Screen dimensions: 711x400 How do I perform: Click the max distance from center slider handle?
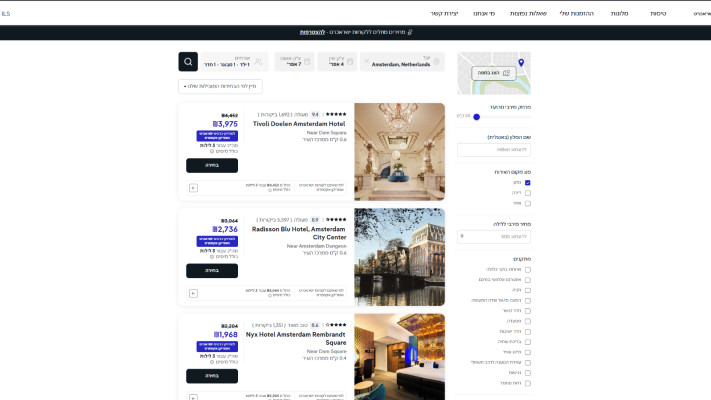(x=476, y=117)
